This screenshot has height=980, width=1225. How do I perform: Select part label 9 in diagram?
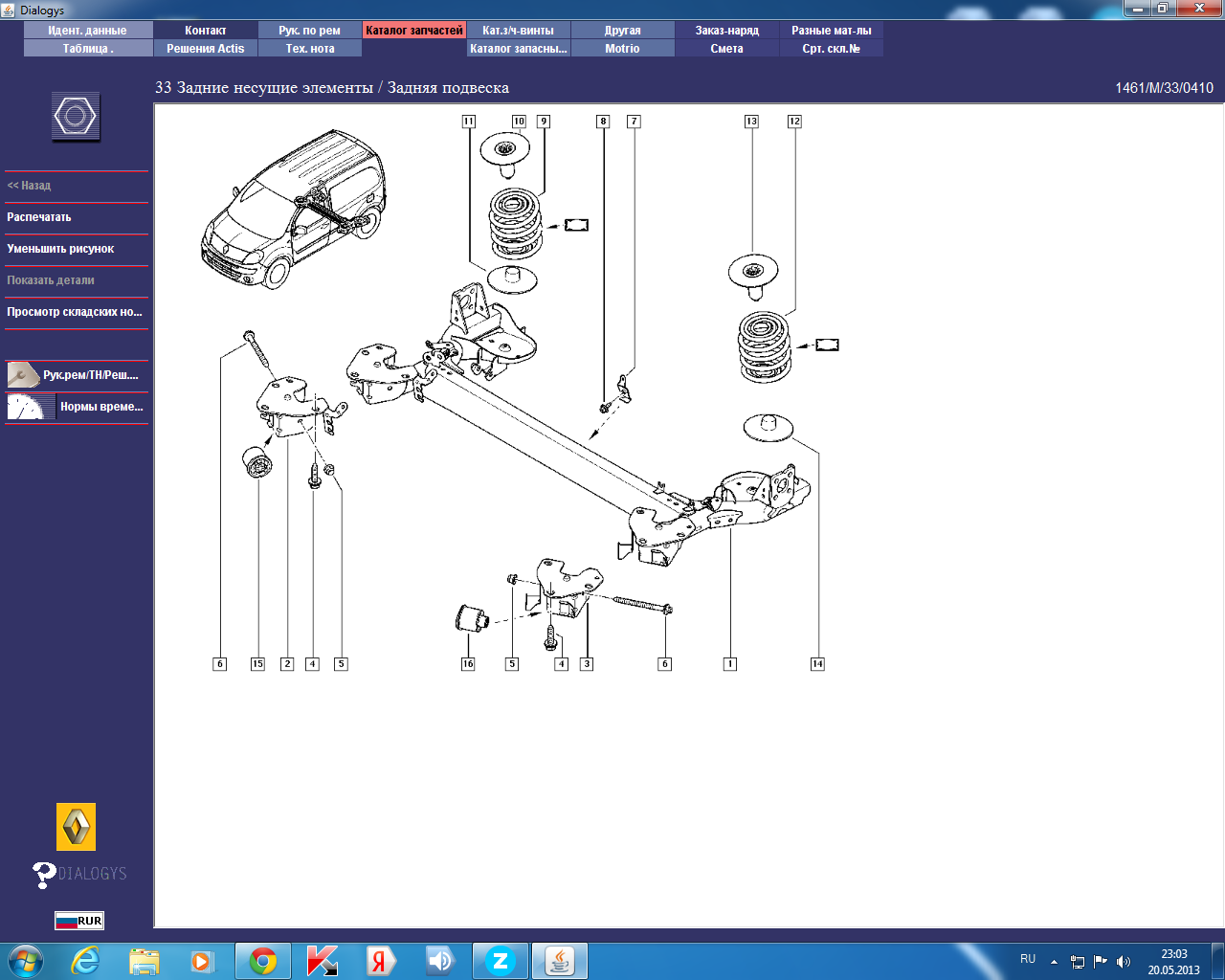pyautogui.click(x=544, y=122)
